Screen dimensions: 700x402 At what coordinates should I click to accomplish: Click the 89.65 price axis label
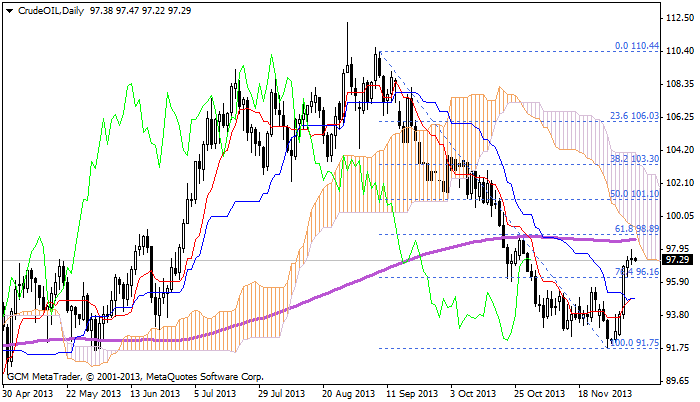tap(677, 379)
